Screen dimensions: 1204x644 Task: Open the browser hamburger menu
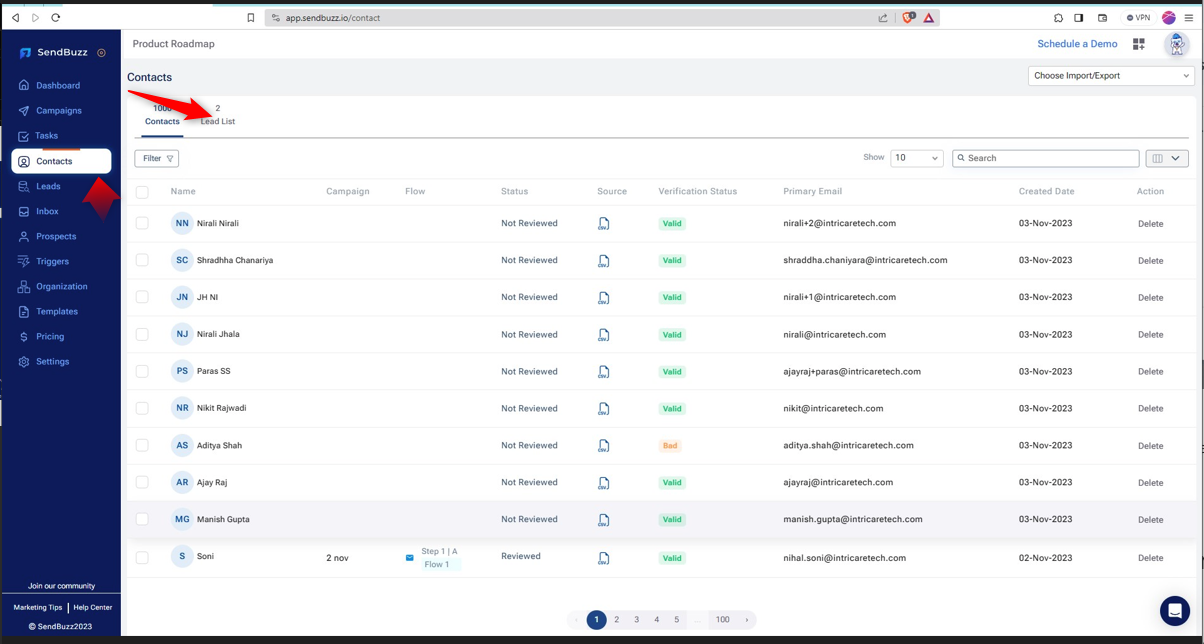click(x=1190, y=17)
